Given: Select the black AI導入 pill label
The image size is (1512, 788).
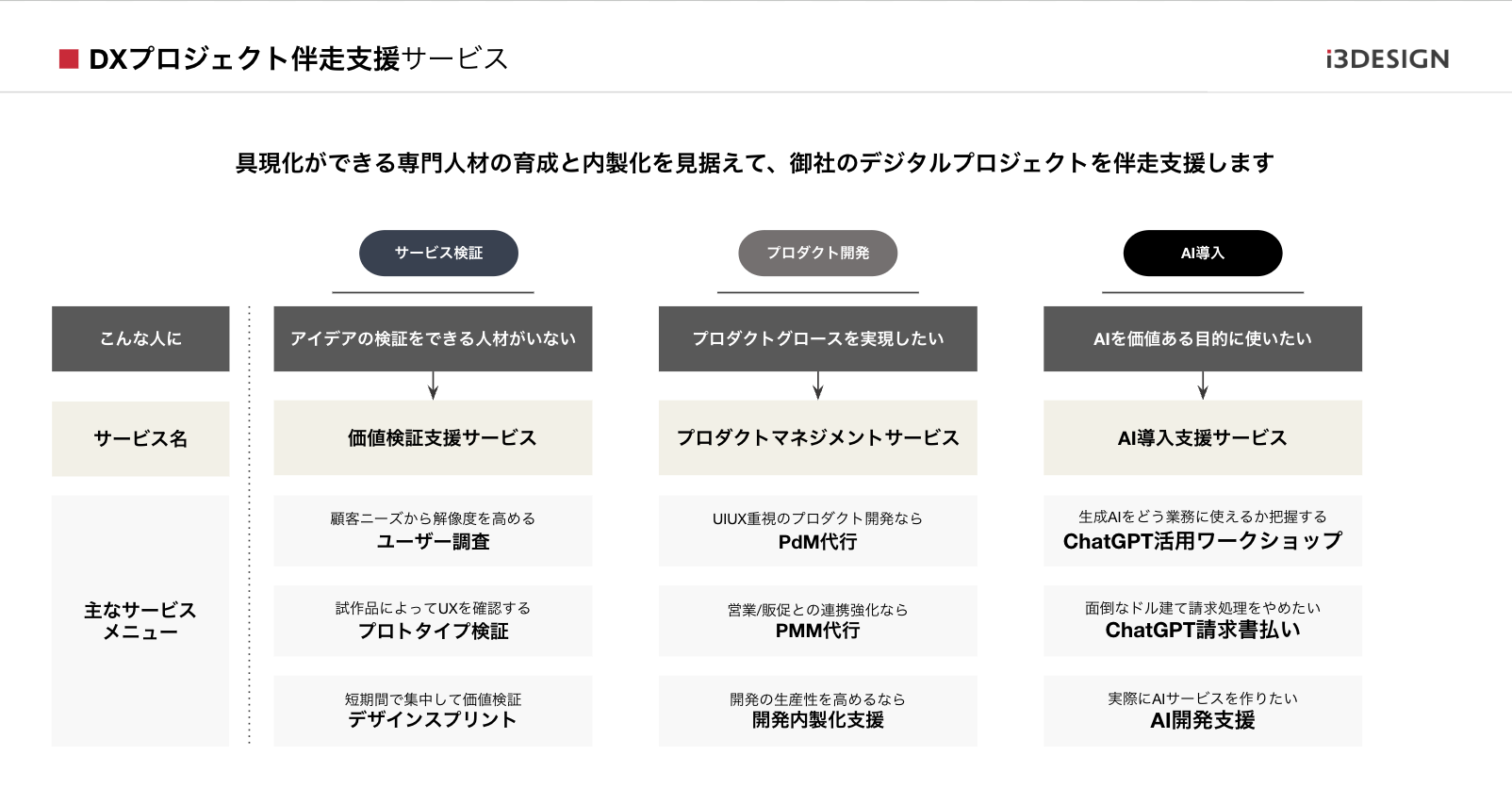Looking at the screenshot, I should pyautogui.click(x=1203, y=253).
